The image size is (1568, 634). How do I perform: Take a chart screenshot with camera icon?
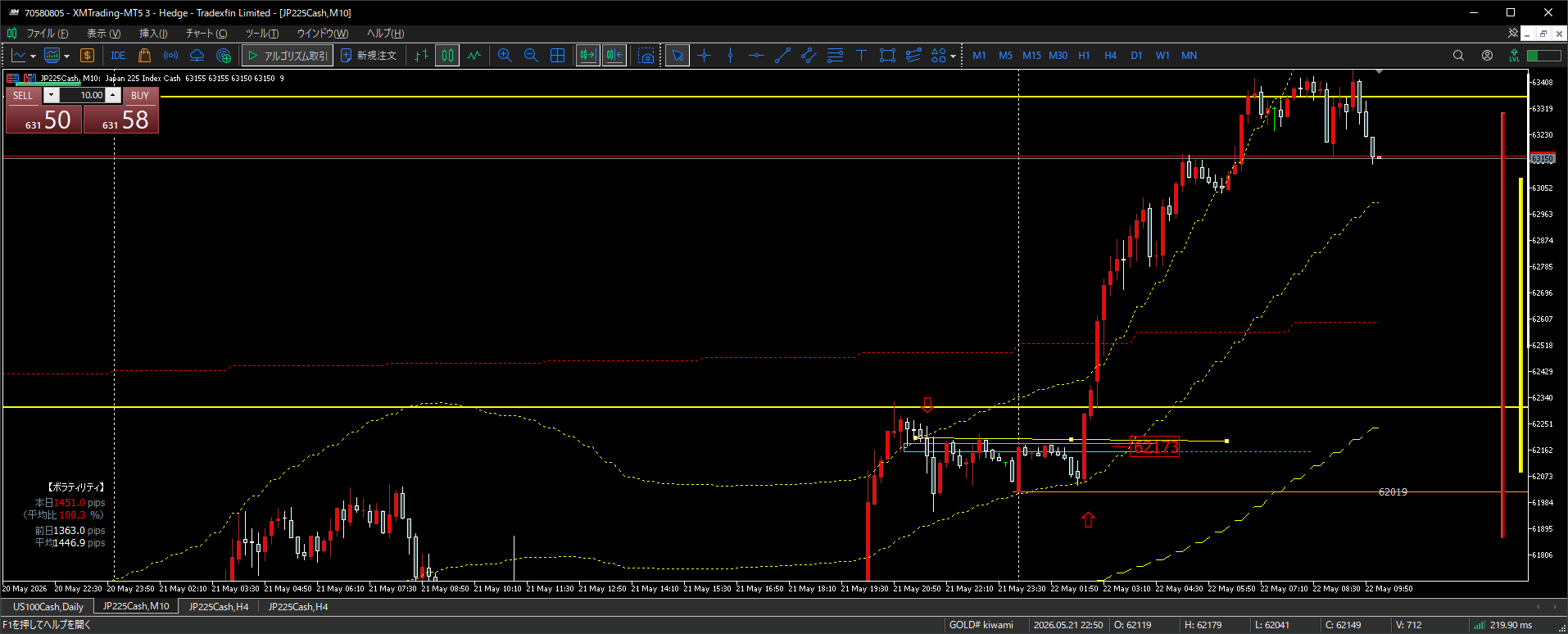click(646, 56)
